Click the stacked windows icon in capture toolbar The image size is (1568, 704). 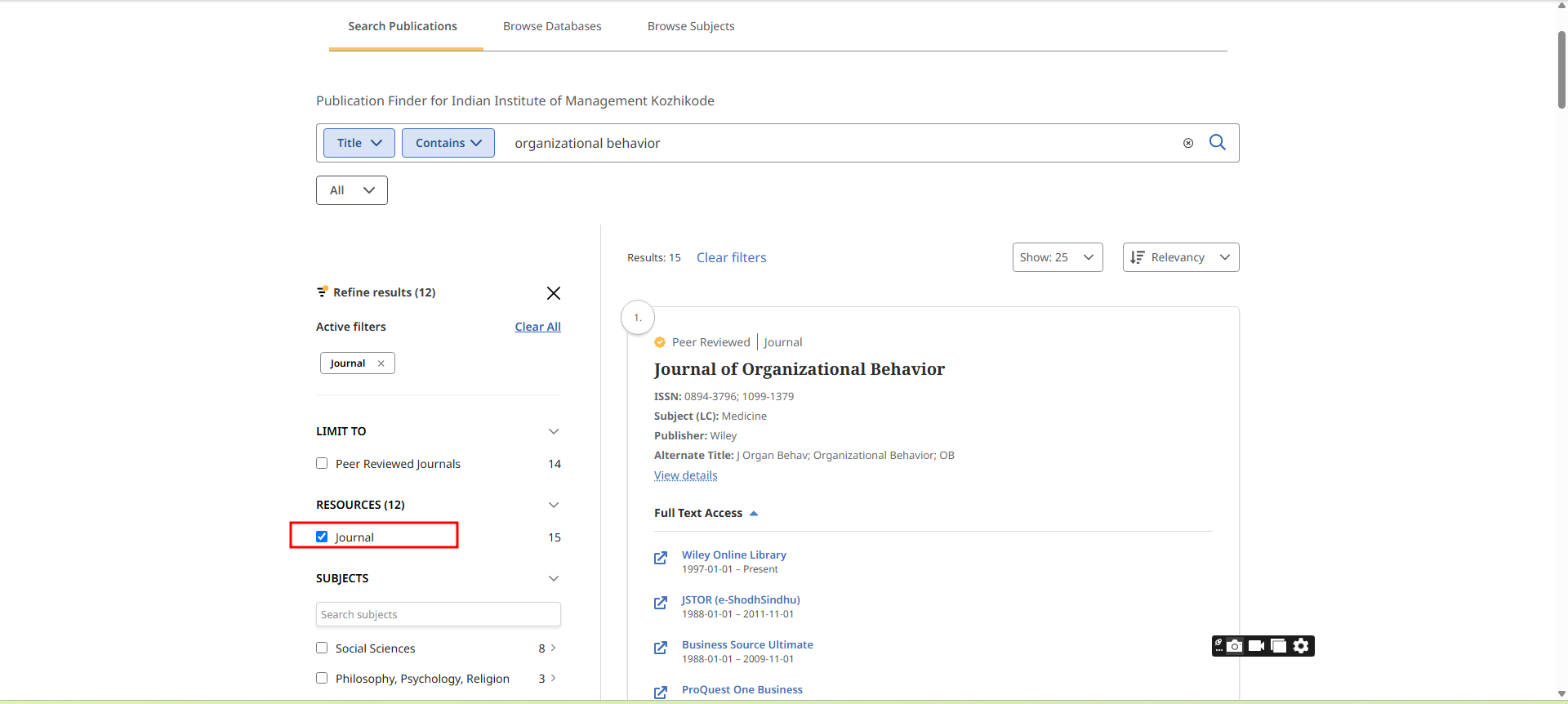[1279, 646]
